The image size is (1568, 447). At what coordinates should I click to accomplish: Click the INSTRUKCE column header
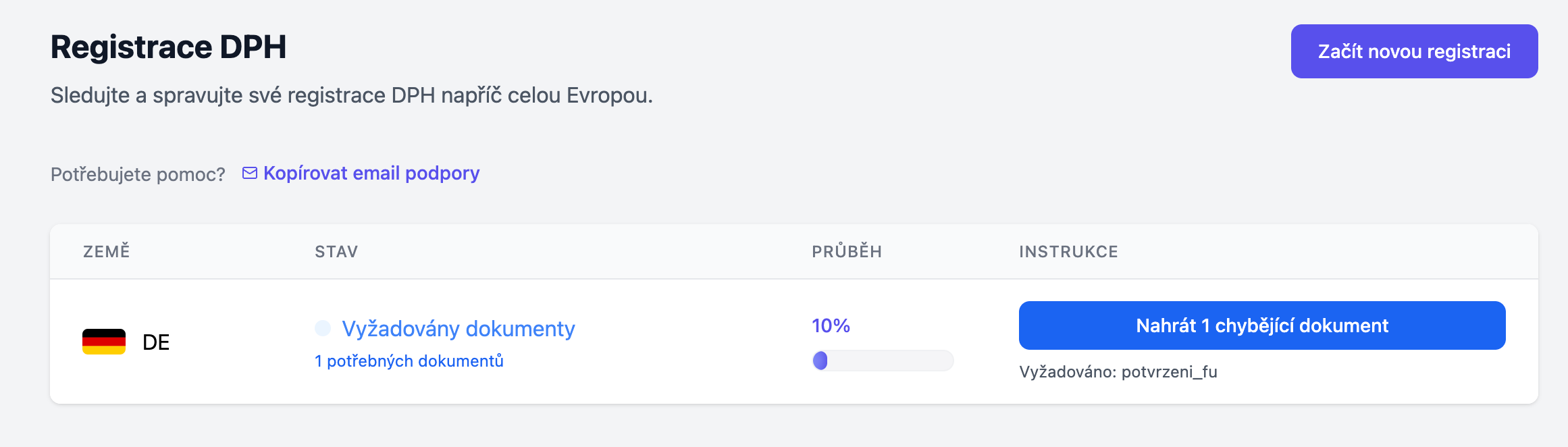coord(1068,252)
